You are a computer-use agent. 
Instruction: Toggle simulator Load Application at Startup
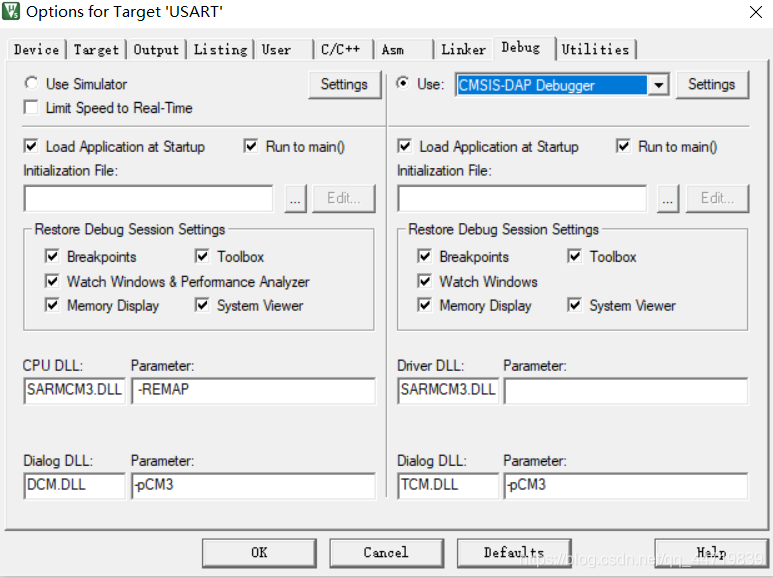[x=31, y=146]
